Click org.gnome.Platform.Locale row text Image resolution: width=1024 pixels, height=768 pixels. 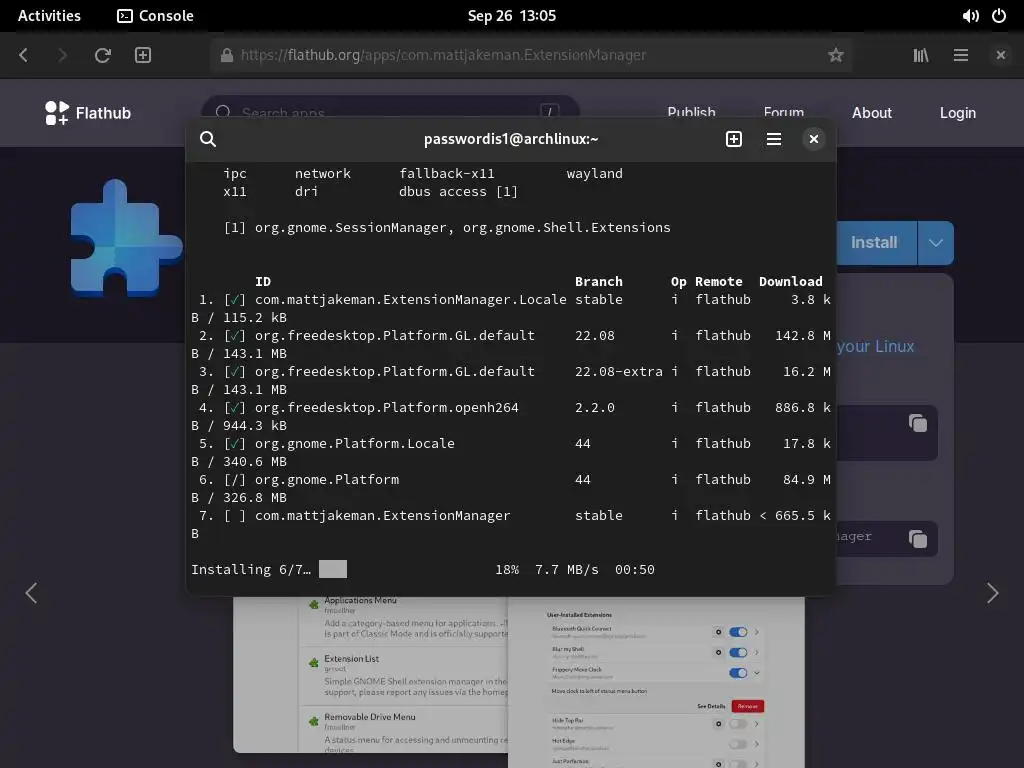pos(355,443)
